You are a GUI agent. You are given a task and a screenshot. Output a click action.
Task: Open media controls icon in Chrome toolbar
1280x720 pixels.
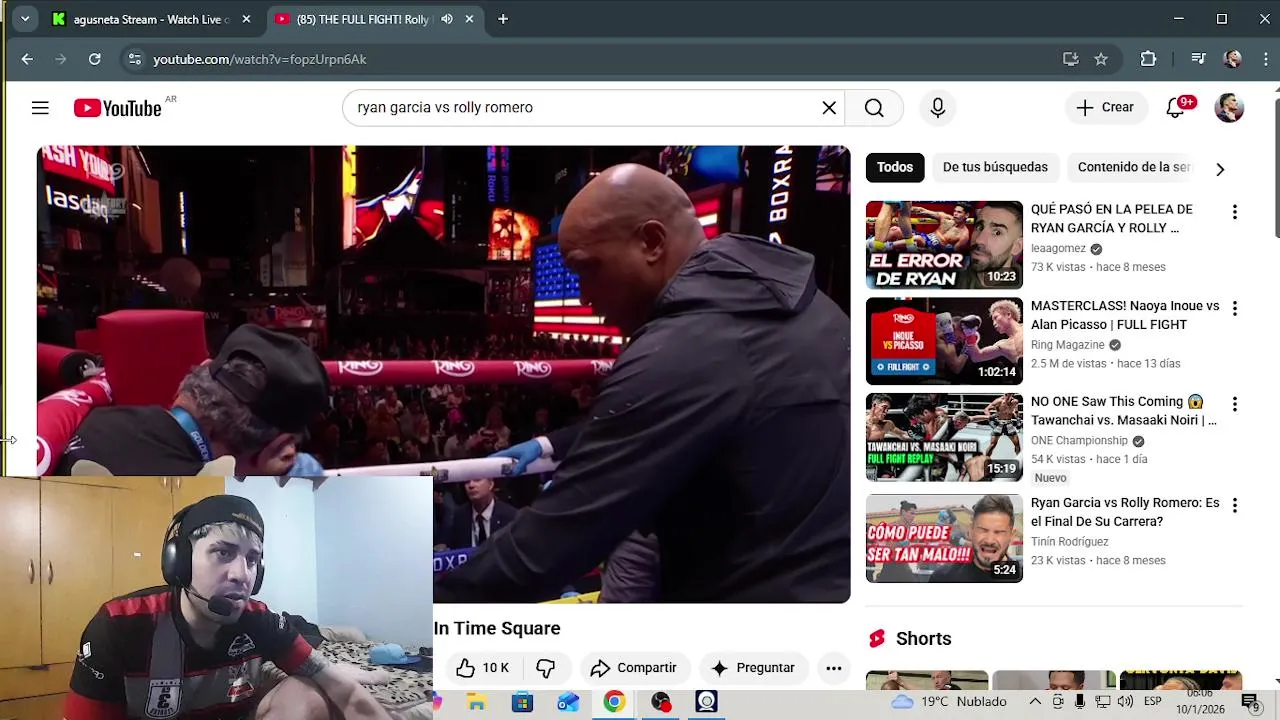click(1198, 59)
